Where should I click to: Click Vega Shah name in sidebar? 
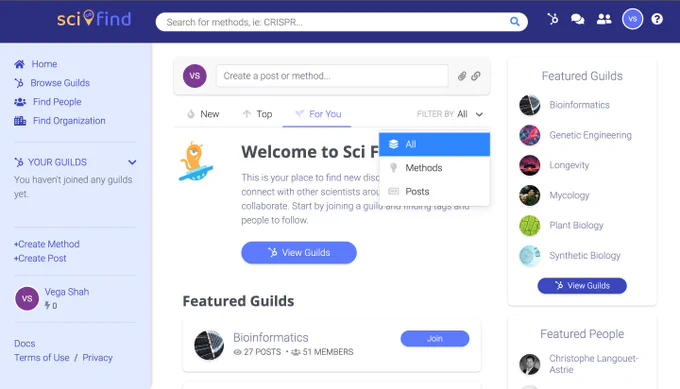[67, 292]
